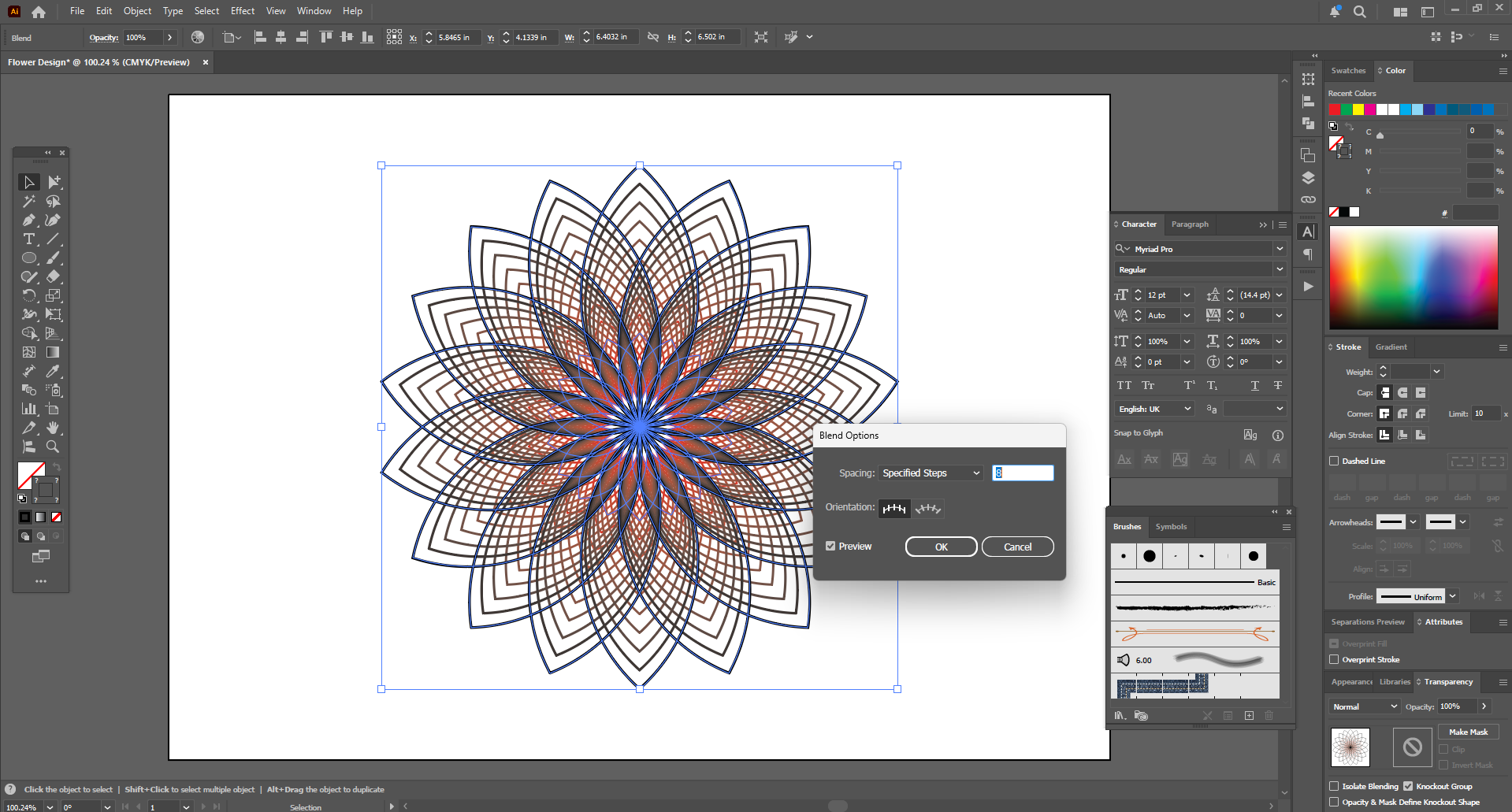Image resolution: width=1512 pixels, height=812 pixels.
Task: Select the Hand tool
Action: click(x=53, y=428)
